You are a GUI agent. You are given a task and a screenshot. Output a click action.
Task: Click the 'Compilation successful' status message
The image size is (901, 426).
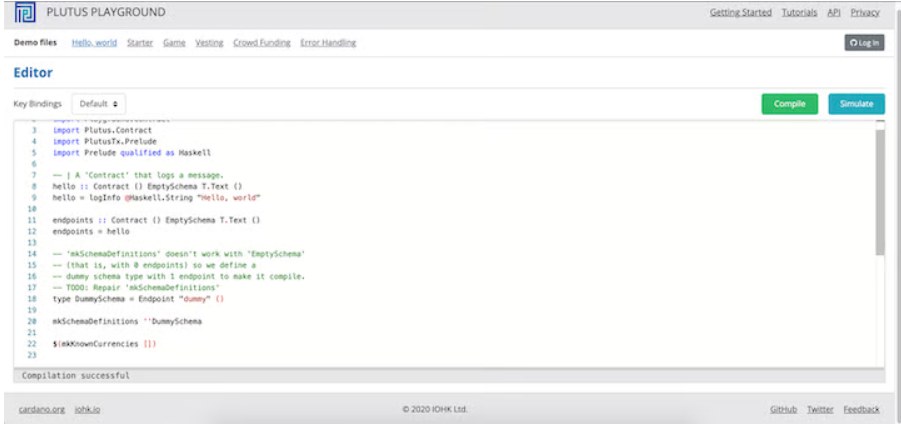click(x=76, y=375)
